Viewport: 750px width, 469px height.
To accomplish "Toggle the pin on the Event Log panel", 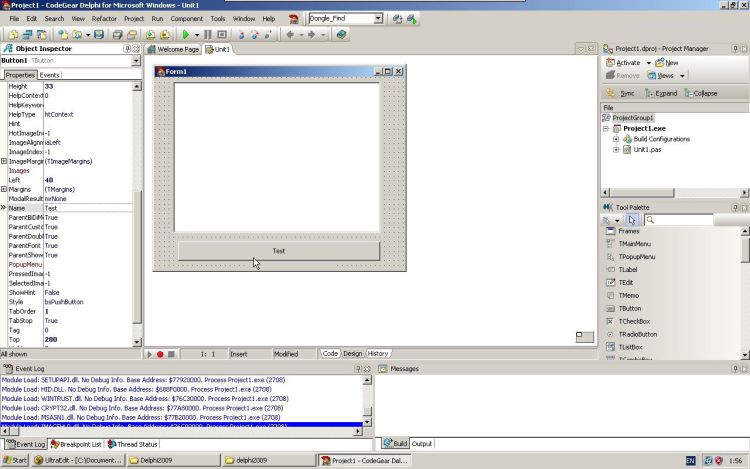I will pyautogui.click(x=358, y=369).
